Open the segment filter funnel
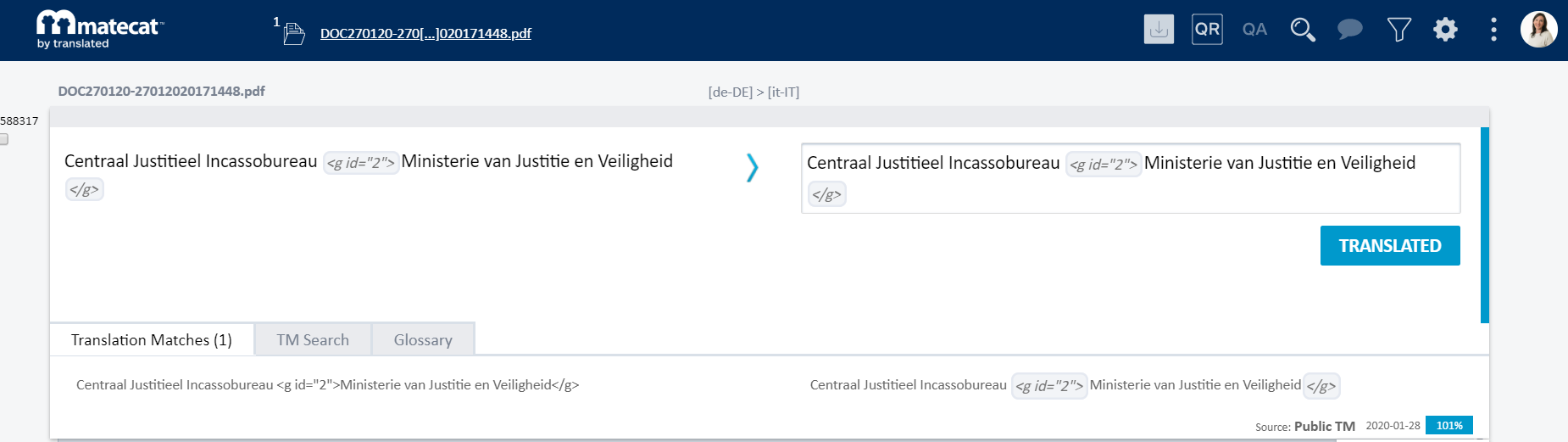1568x442 pixels. coord(1398,30)
